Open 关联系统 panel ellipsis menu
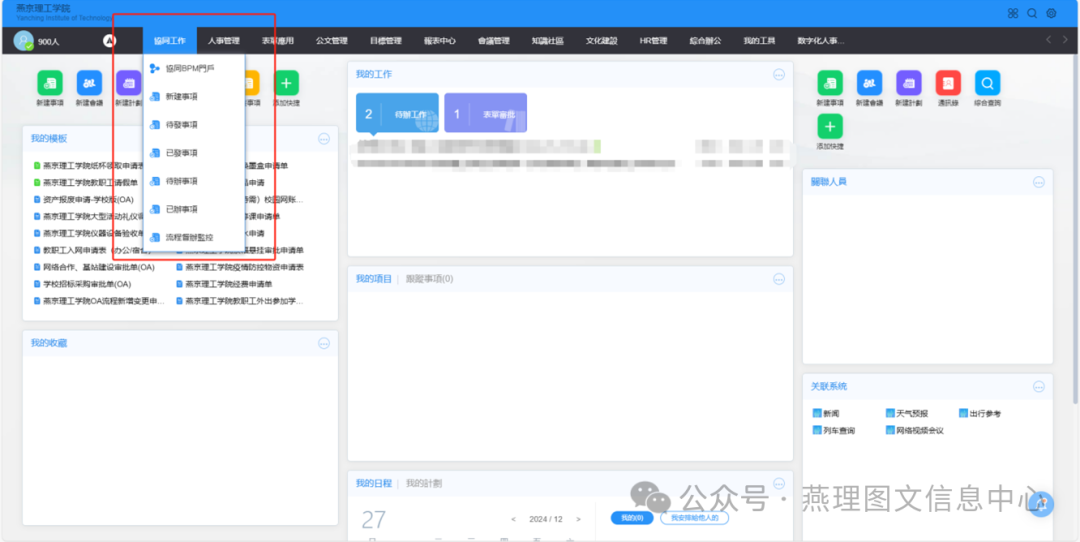This screenshot has width=1080, height=542. click(1038, 387)
